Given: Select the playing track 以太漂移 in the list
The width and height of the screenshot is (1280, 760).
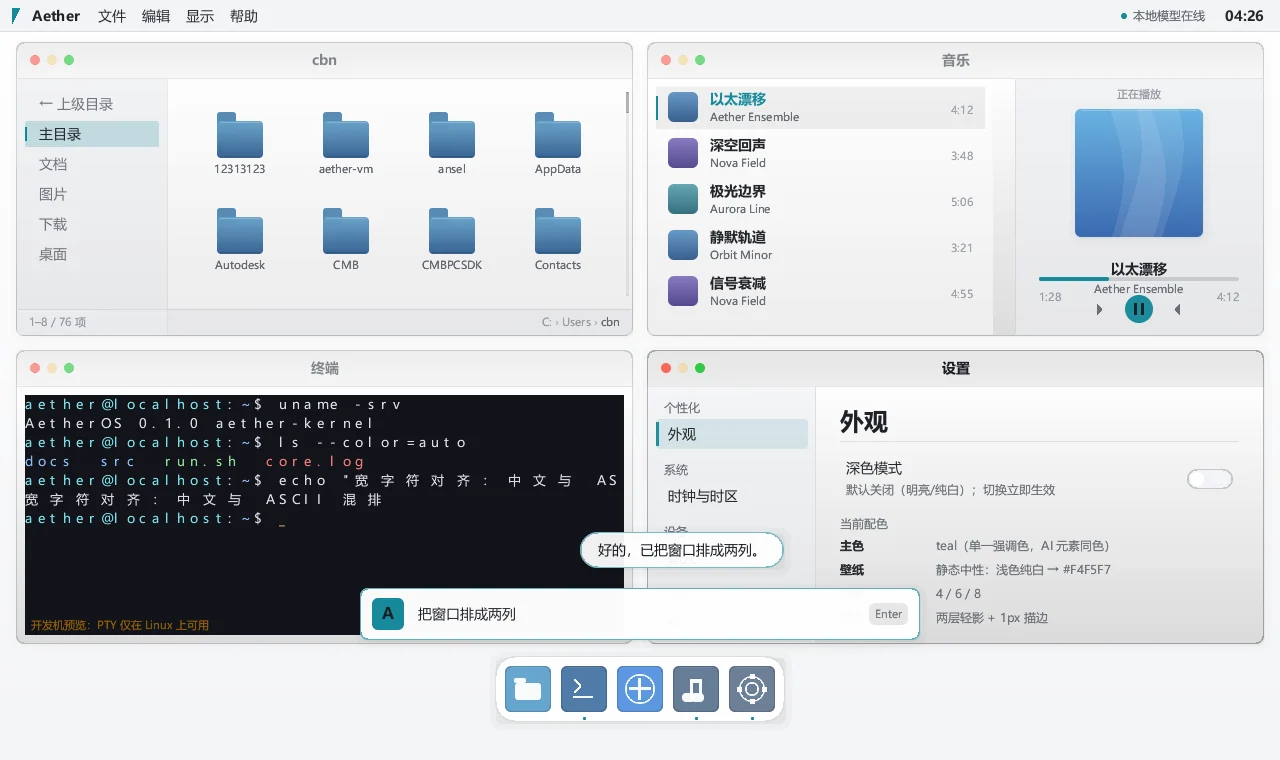Looking at the screenshot, I should (821, 107).
